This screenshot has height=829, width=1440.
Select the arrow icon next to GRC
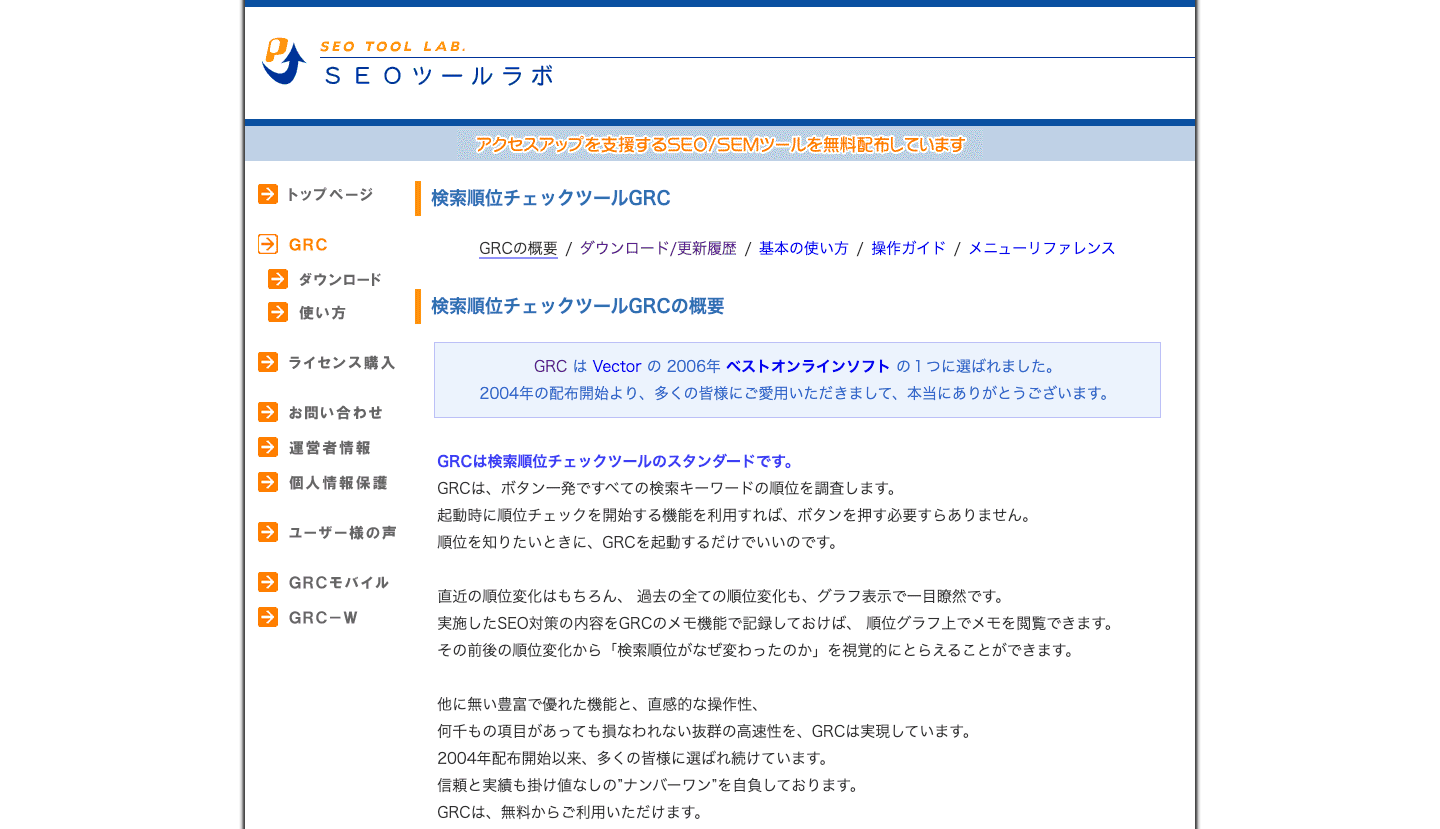click(267, 243)
